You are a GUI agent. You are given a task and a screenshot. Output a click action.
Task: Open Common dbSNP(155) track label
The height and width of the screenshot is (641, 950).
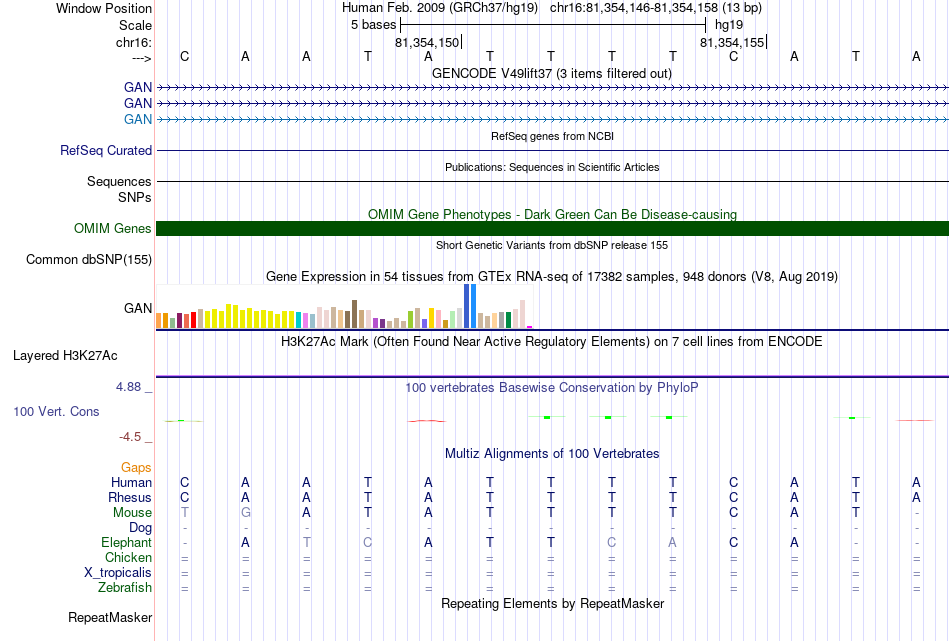(x=89, y=259)
